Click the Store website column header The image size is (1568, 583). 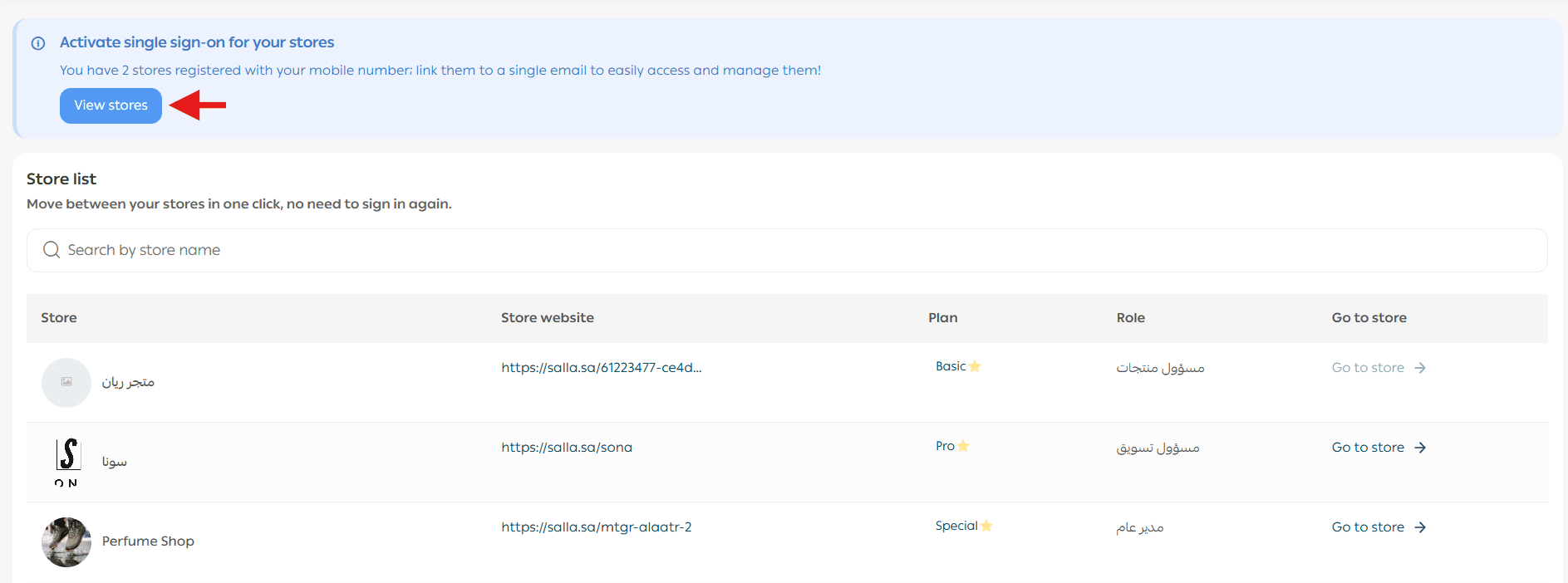pos(548,317)
